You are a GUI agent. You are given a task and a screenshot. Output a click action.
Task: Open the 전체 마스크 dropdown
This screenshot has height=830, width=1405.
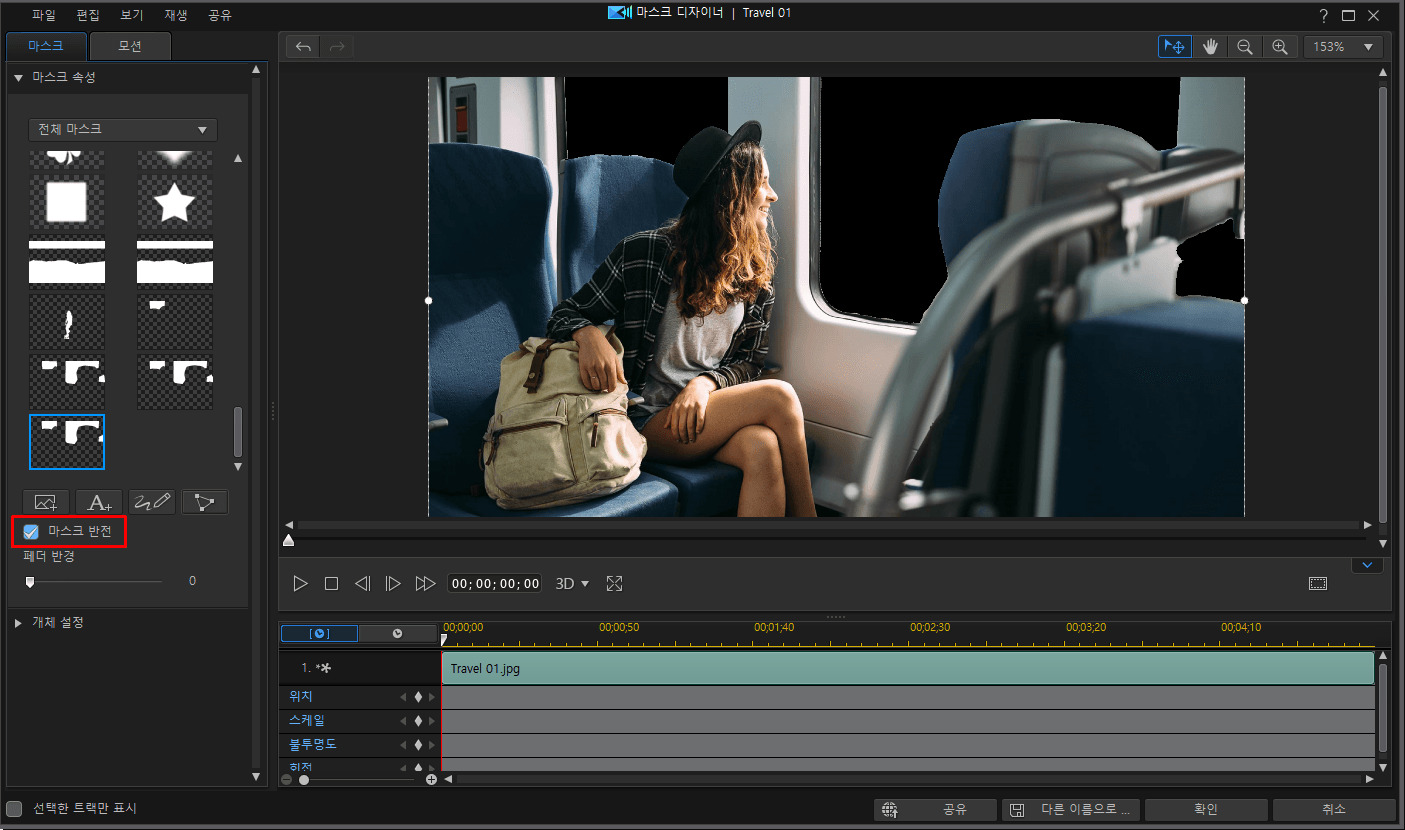click(x=123, y=130)
